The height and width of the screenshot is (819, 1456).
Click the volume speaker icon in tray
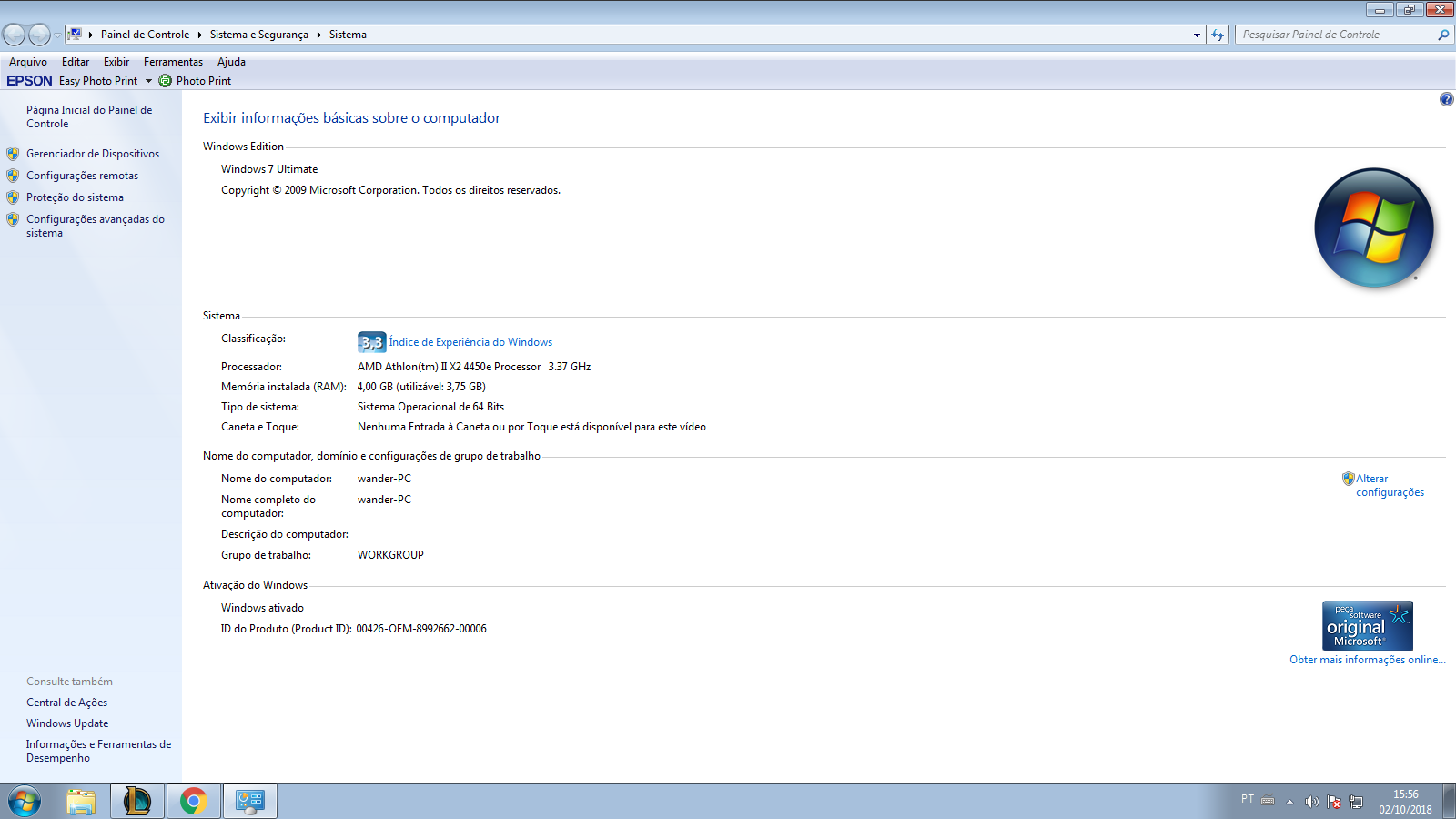1311,802
